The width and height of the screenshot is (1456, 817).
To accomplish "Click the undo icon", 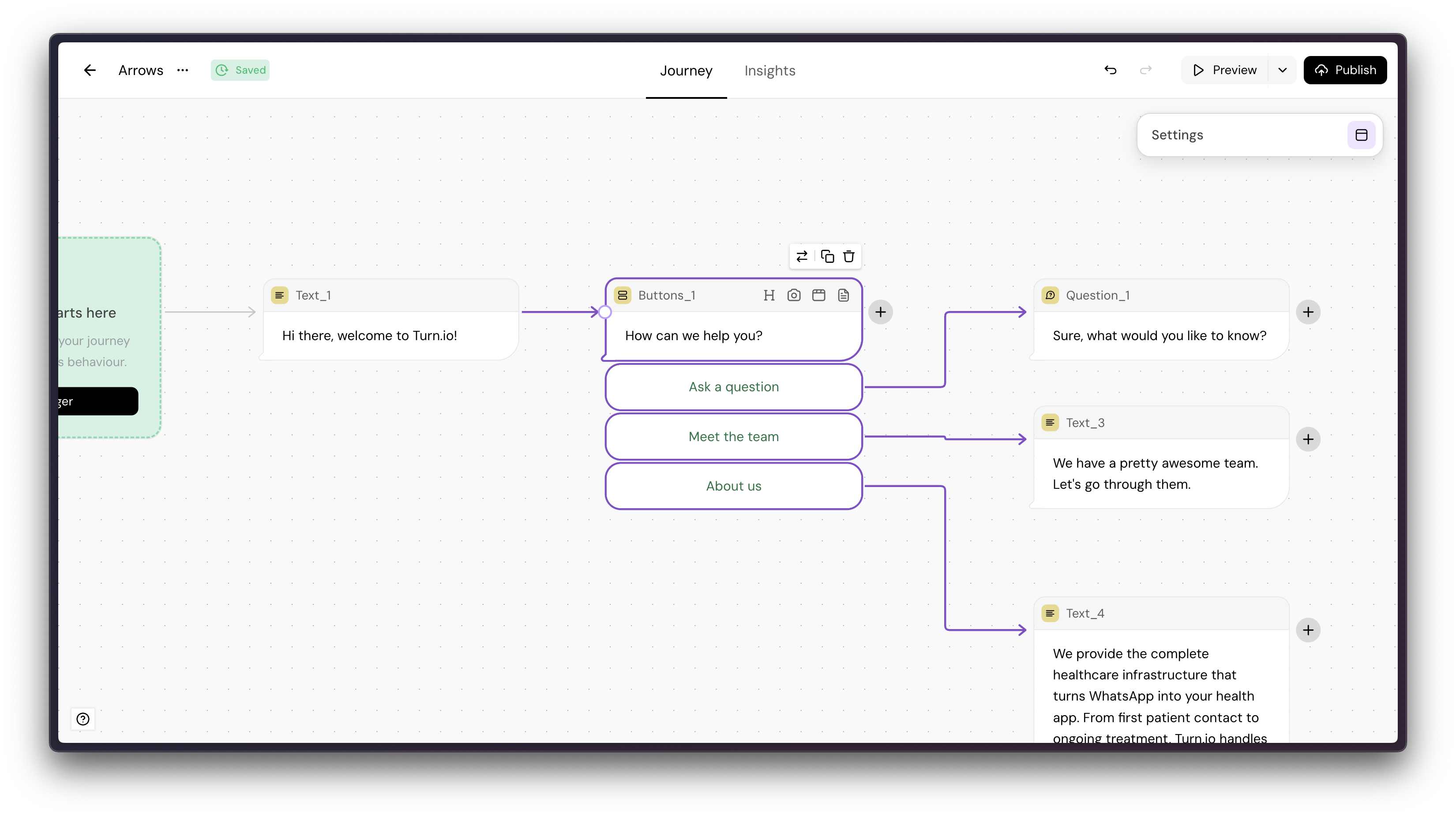I will [x=1110, y=70].
